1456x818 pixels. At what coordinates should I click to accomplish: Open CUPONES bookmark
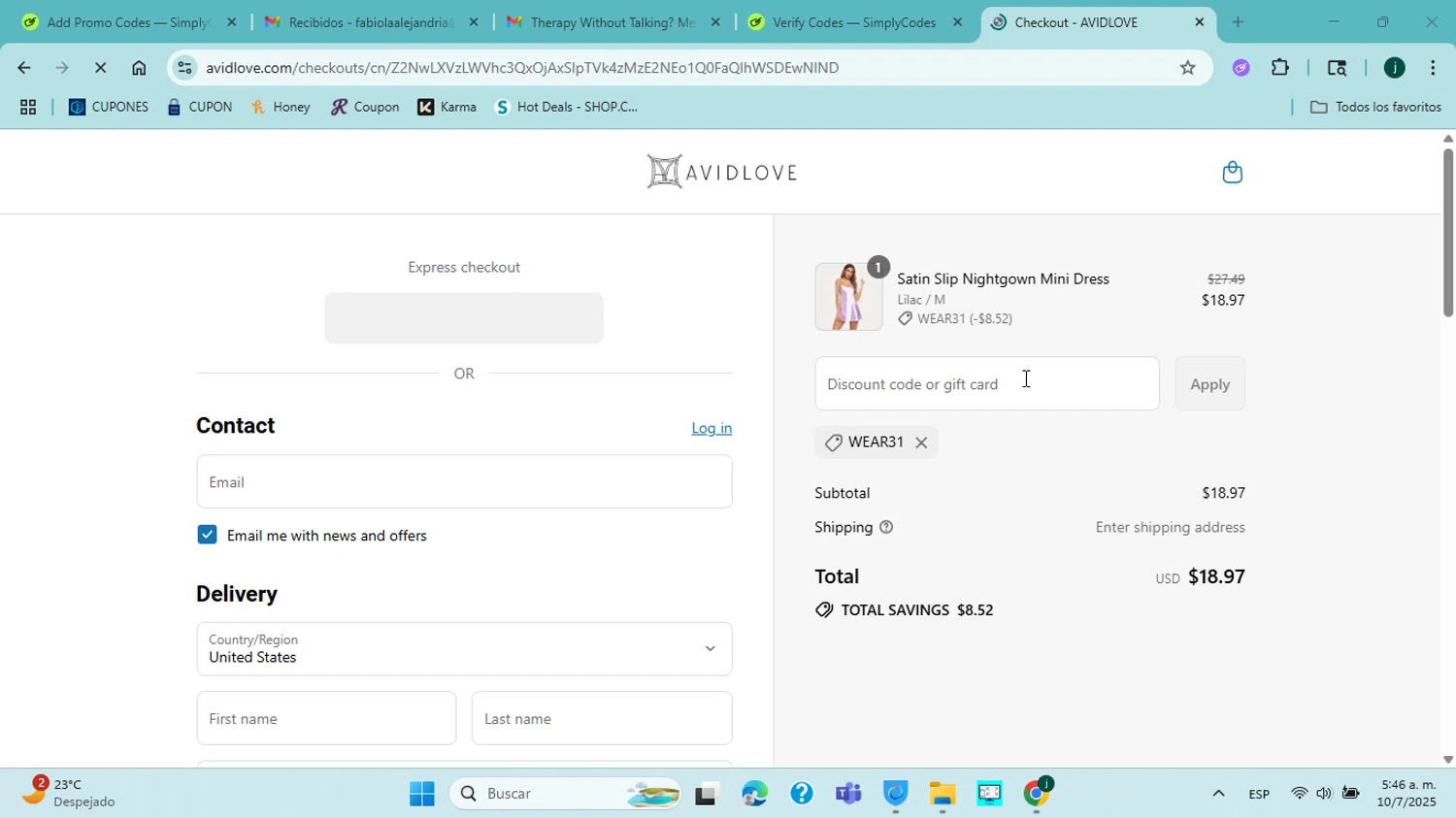[x=109, y=107]
